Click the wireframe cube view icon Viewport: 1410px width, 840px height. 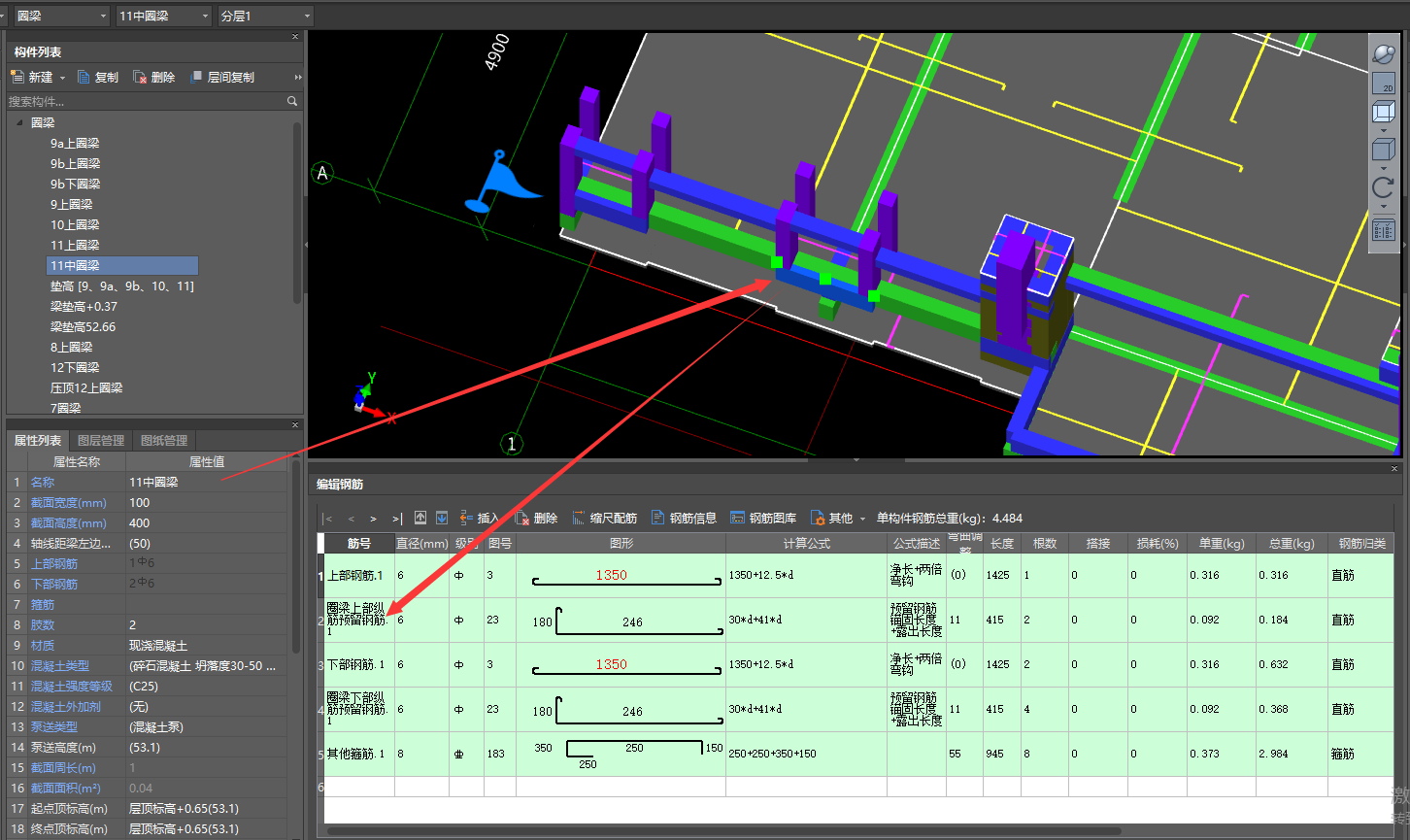(x=1383, y=113)
